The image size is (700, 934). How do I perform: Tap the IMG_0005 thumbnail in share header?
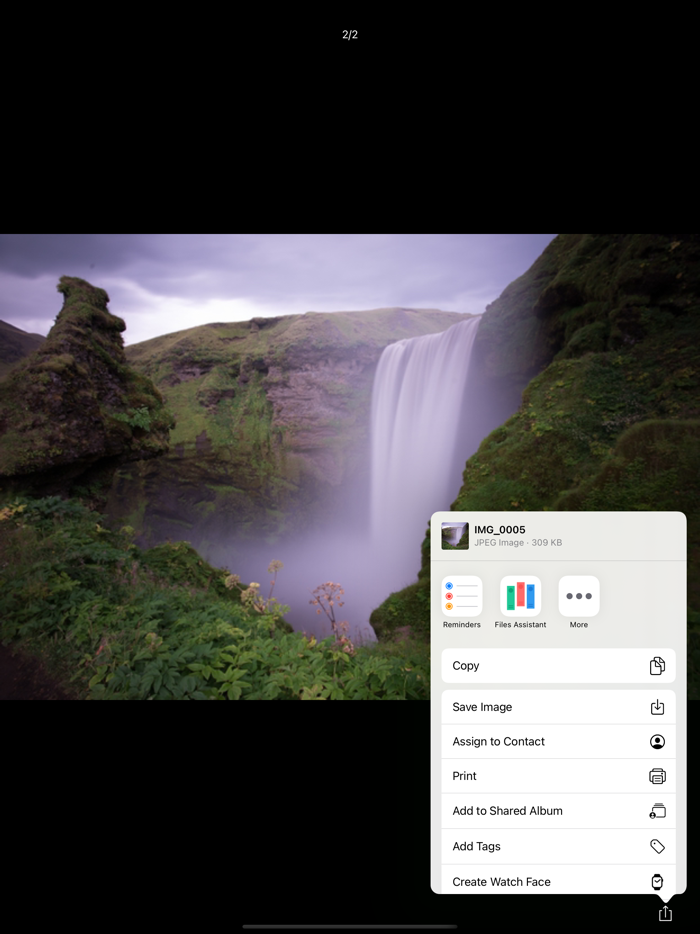tap(455, 536)
